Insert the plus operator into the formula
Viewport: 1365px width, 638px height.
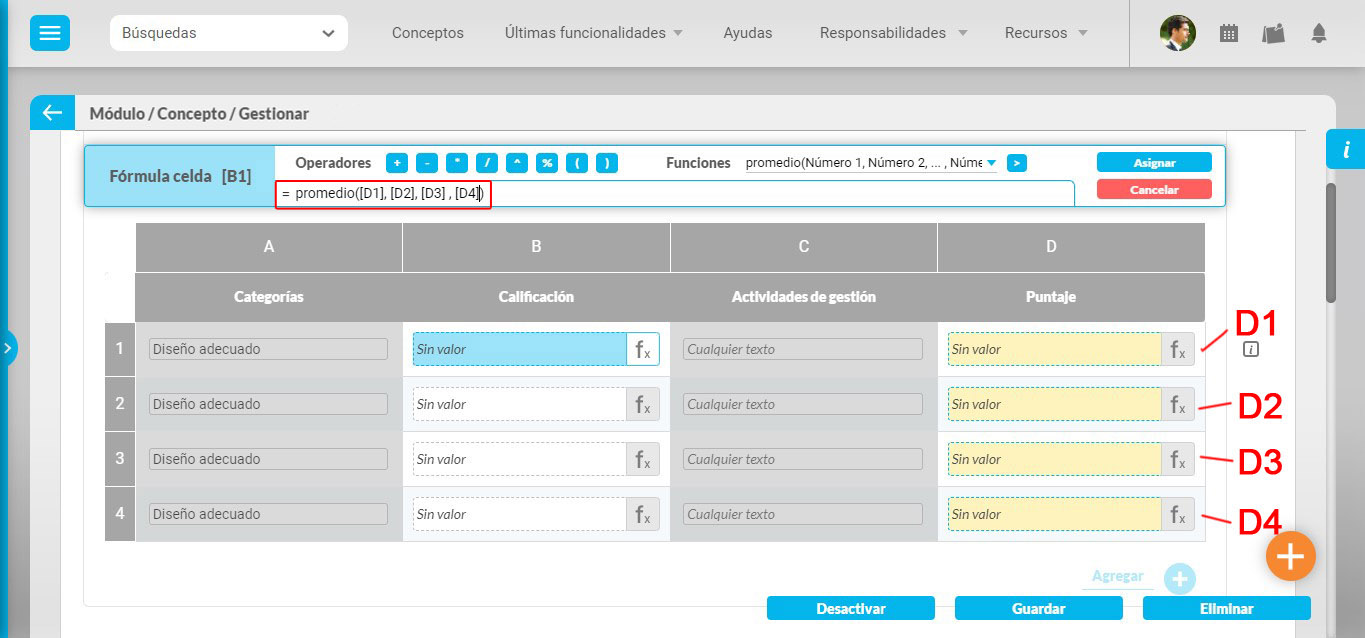397,163
